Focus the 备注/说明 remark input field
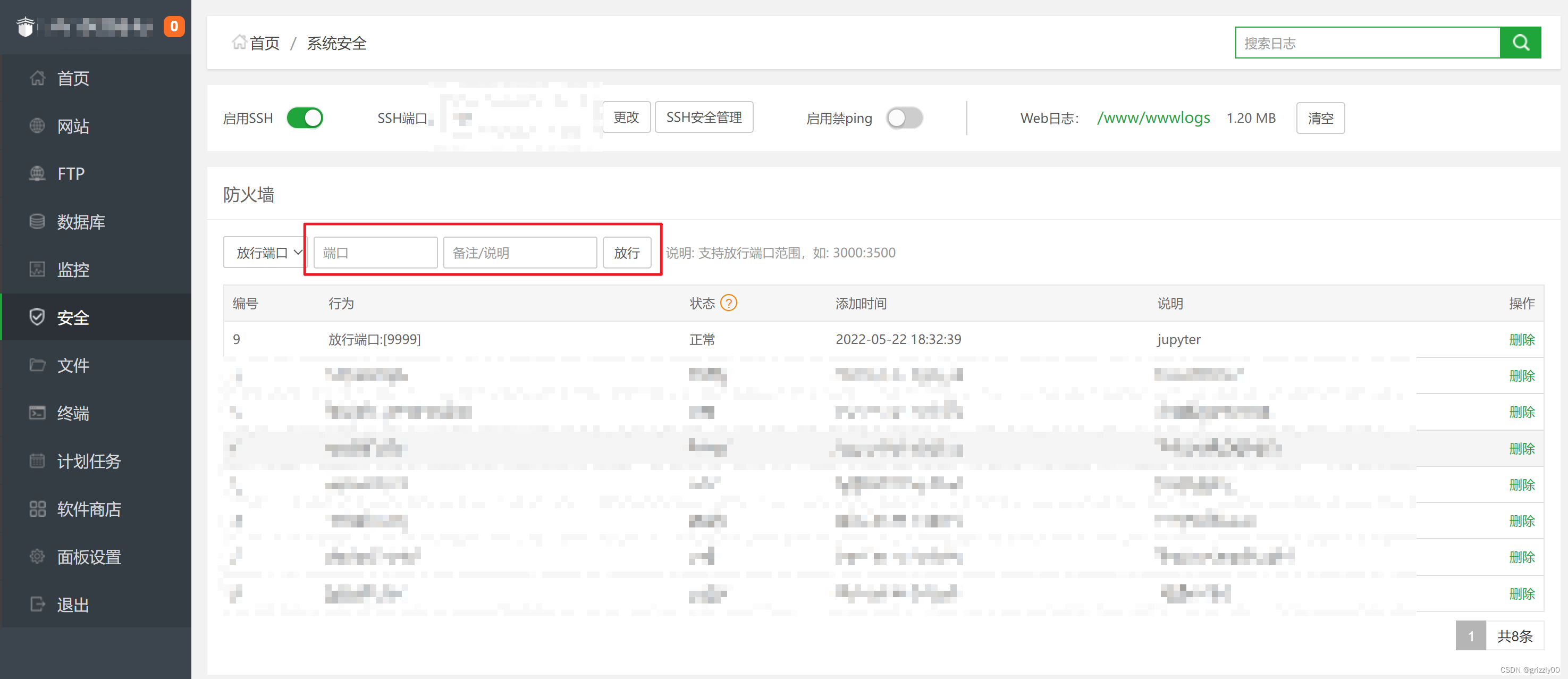The width and height of the screenshot is (1568, 679). [520, 252]
